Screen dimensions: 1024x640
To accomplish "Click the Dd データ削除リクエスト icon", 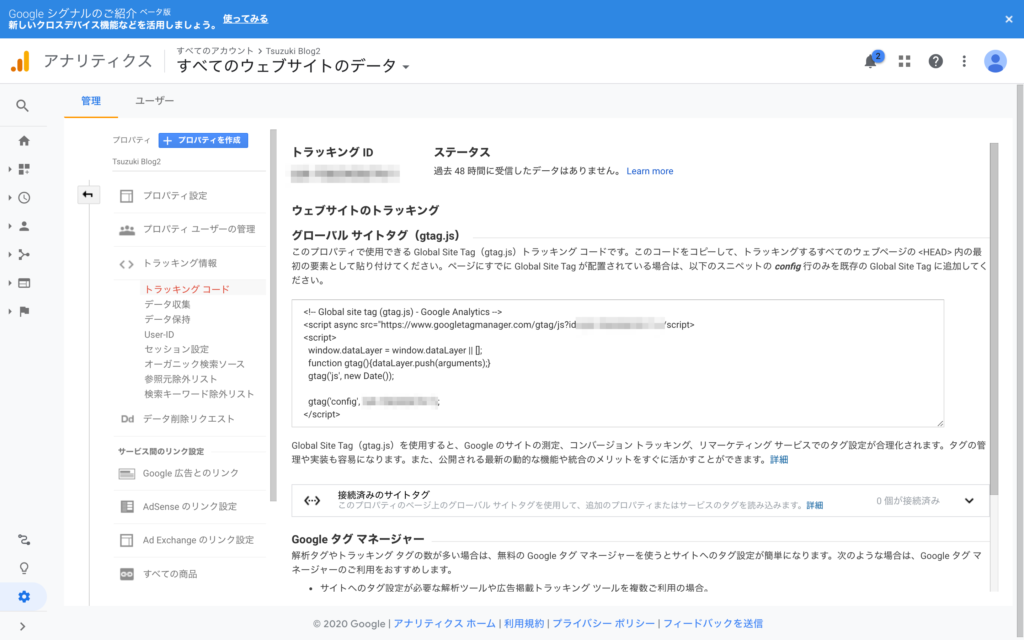I will point(127,419).
